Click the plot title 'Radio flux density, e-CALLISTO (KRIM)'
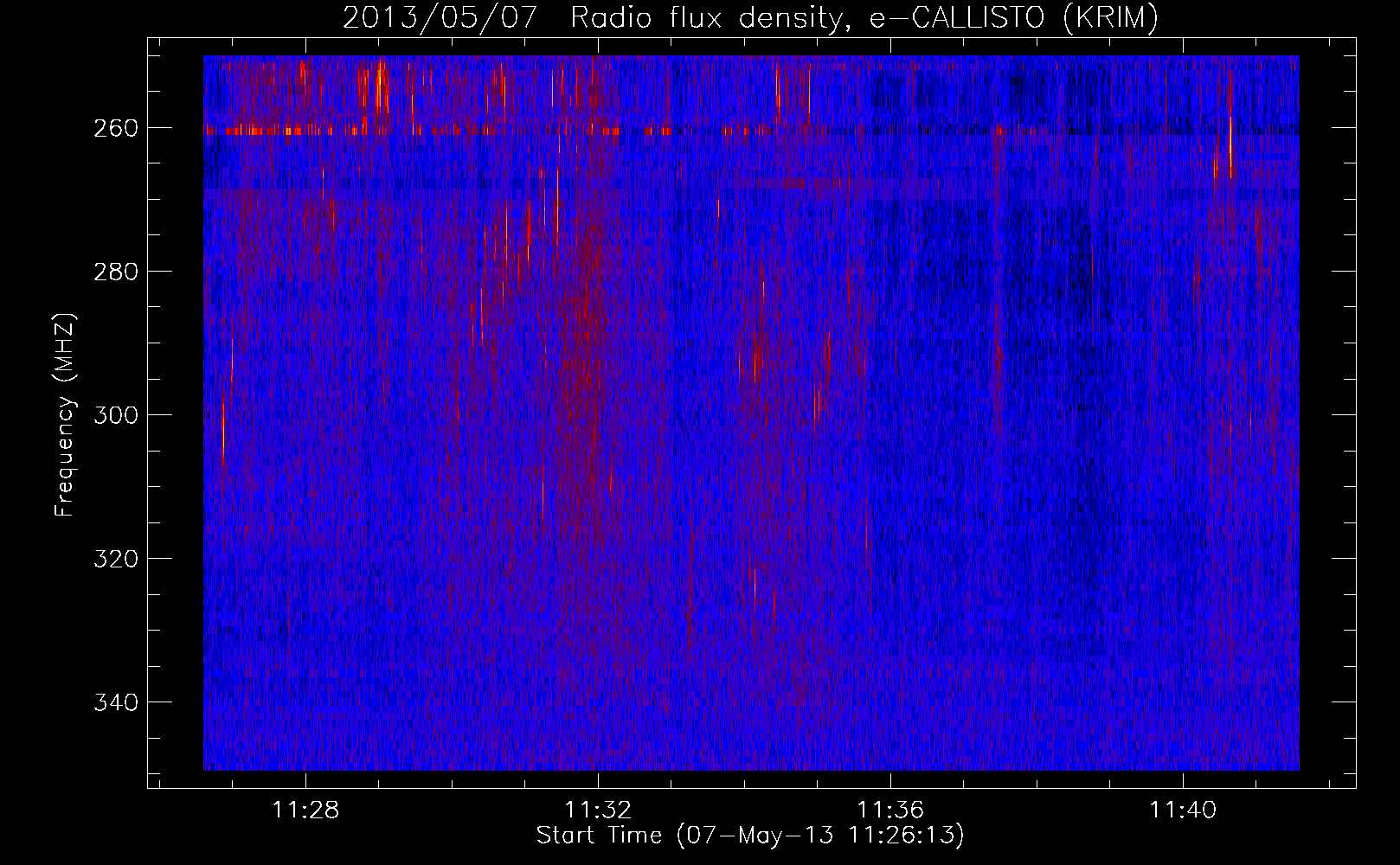 pos(864,18)
